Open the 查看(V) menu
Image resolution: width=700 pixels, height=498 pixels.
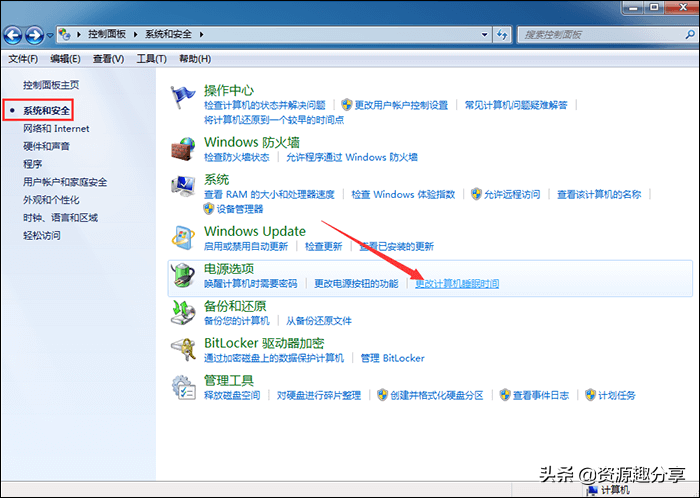click(108, 59)
